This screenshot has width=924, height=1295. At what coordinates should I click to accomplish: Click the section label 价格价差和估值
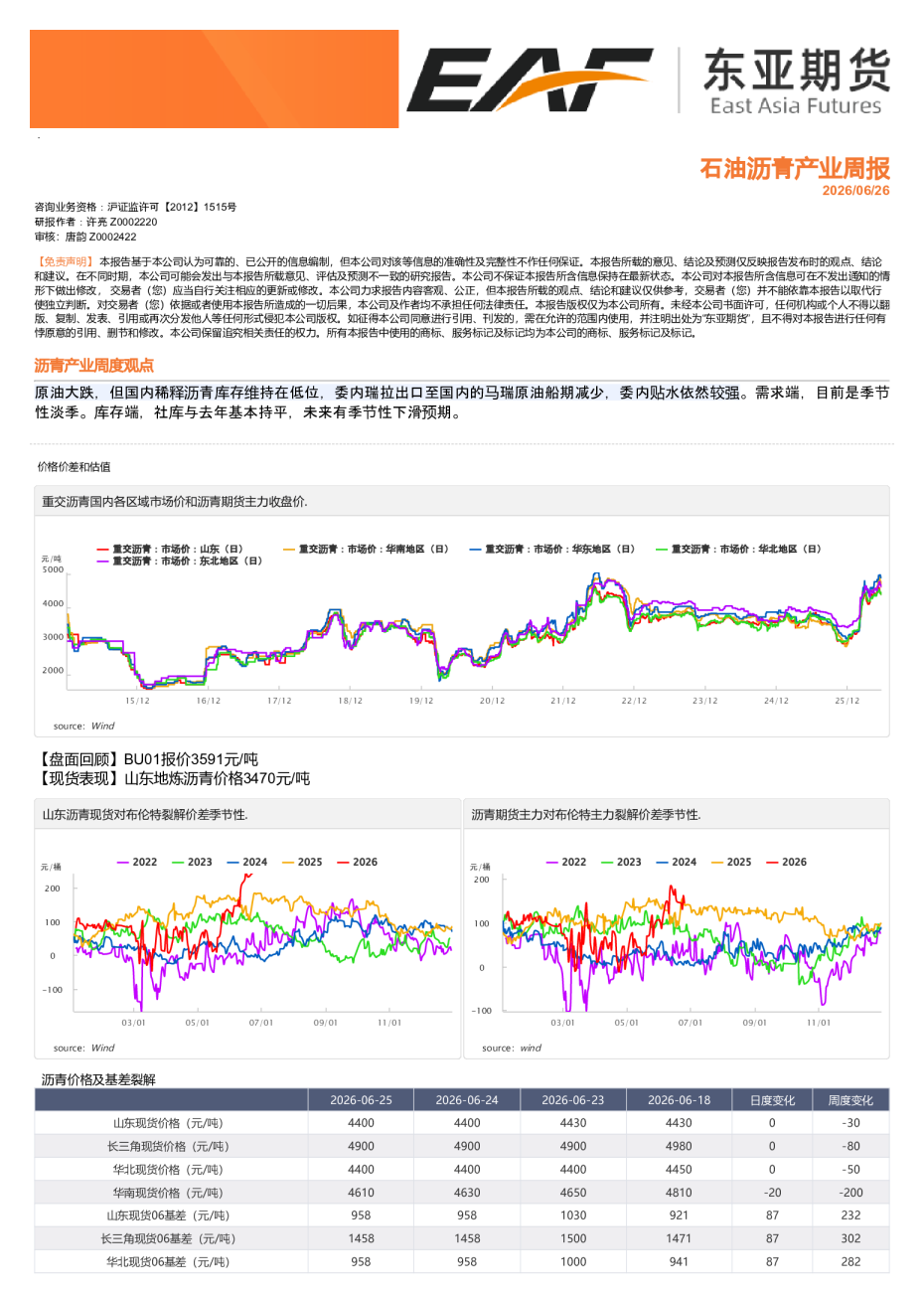pos(74,467)
